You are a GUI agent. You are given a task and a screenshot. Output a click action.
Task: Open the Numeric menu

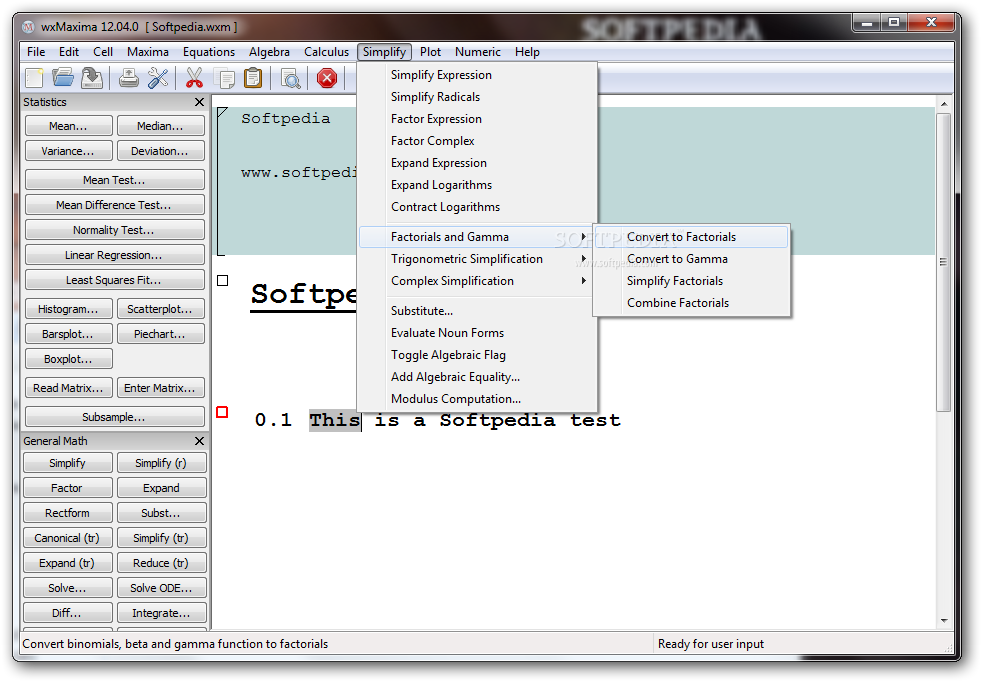tap(478, 52)
